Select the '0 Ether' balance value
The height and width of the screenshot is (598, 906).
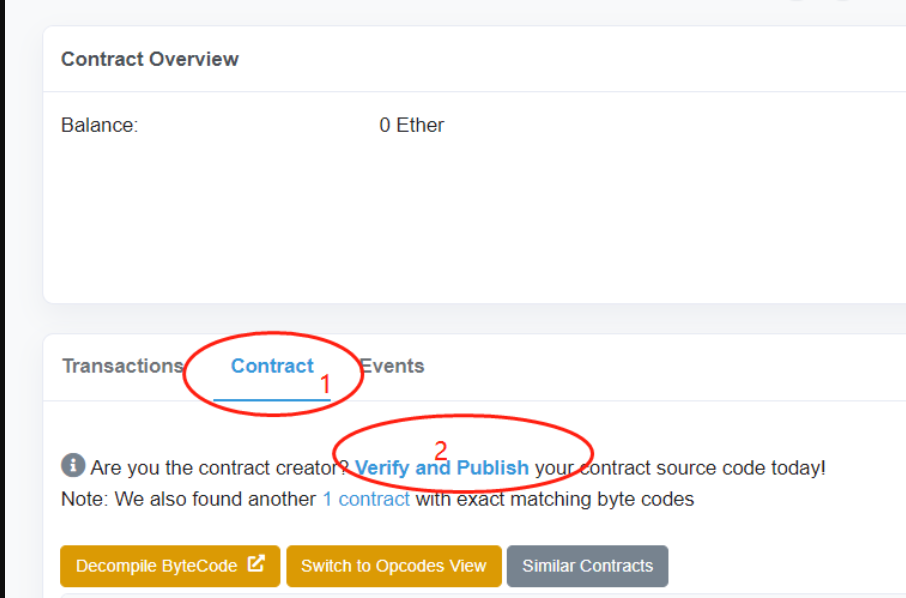point(411,125)
